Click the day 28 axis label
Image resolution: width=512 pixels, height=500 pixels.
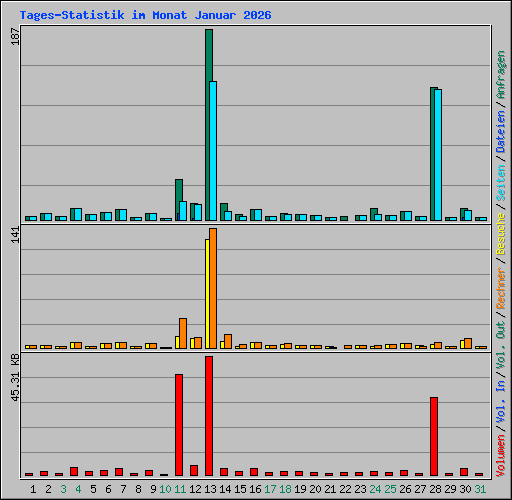[x=435, y=489]
